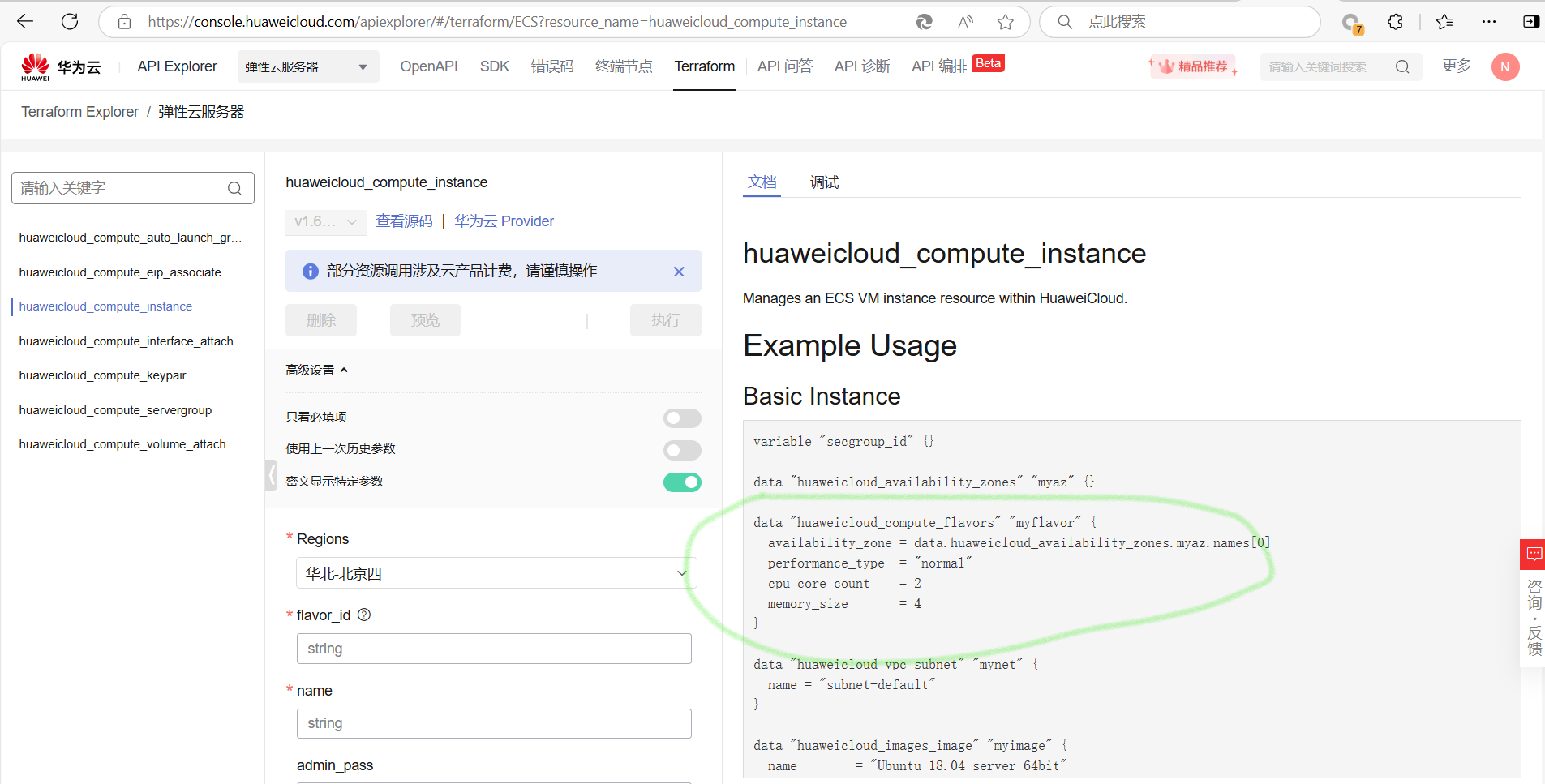Open the API 问答 tab
1545x784 pixels.
pos(785,66)
